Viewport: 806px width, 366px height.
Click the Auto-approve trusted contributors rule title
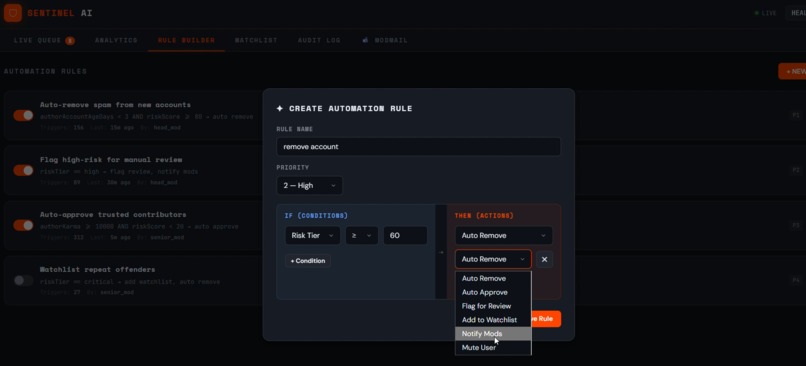[x=113, y=214]
